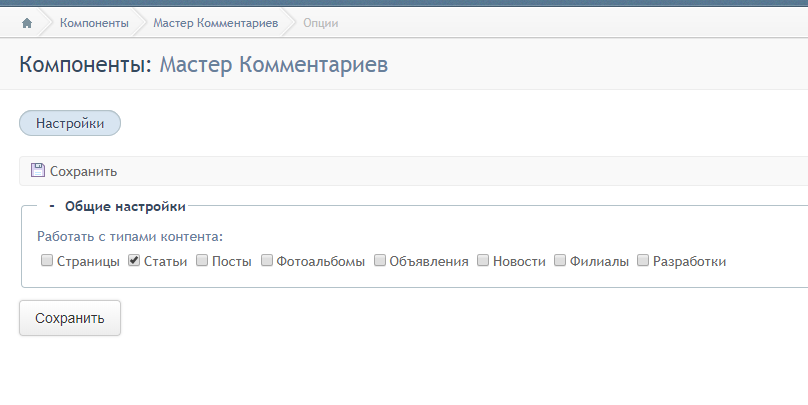The height and width of the screenshot is (405, 808).
Task: Toggle the Новости checkbox
Action: point(483,260)
